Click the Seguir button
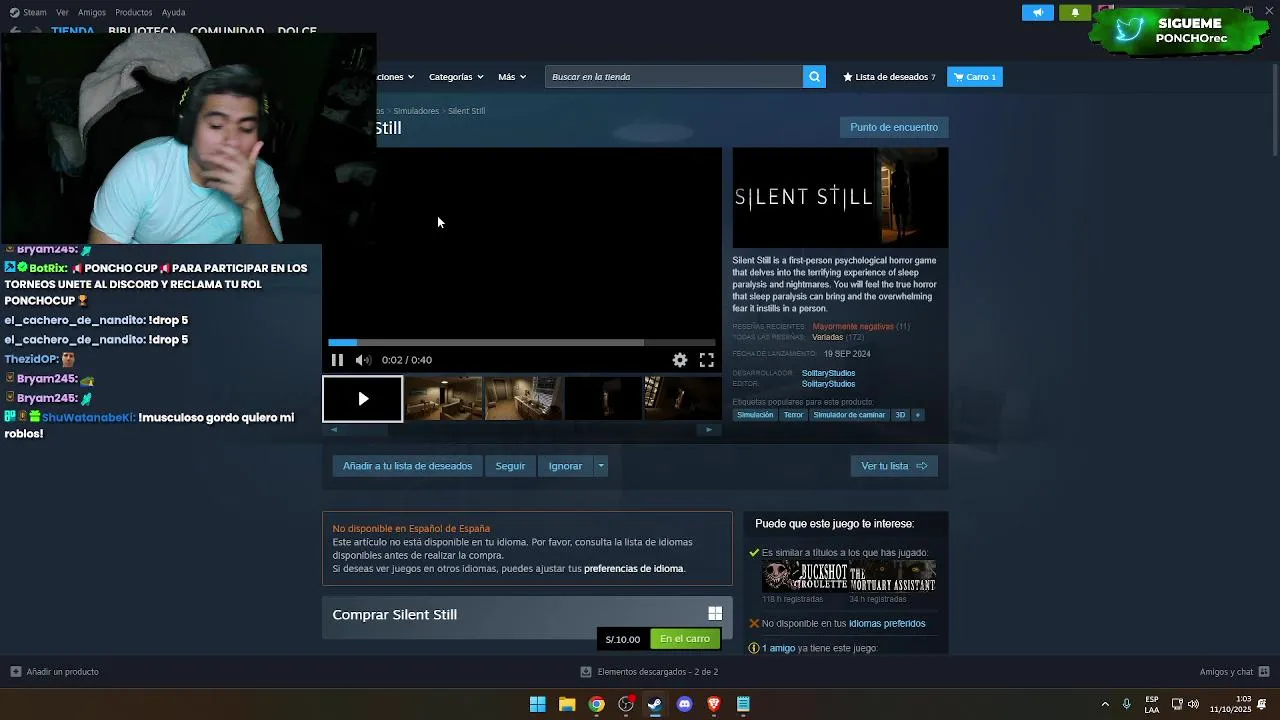Screen dimensions: 1280x720 click(510, 466)
